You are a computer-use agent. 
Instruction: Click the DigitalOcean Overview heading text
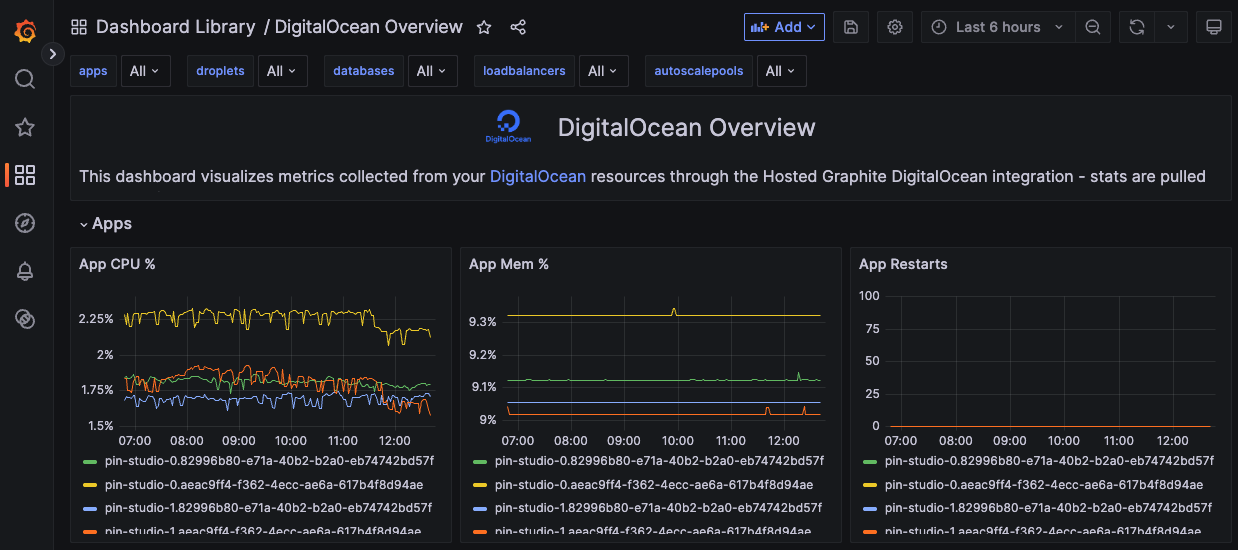click(x=686, y=127)
